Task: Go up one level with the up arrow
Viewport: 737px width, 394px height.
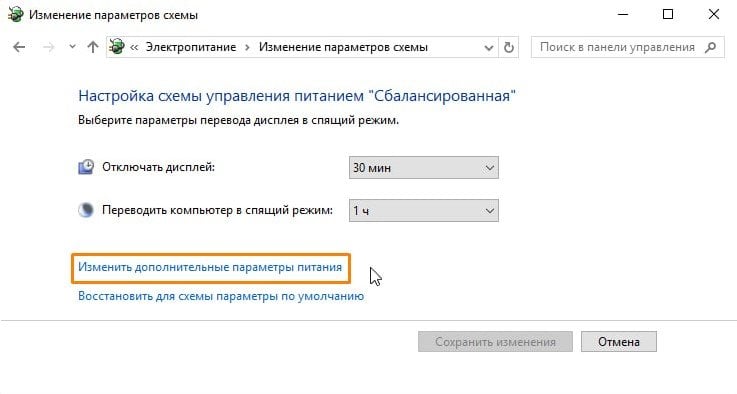Action: tap(93, 47)
